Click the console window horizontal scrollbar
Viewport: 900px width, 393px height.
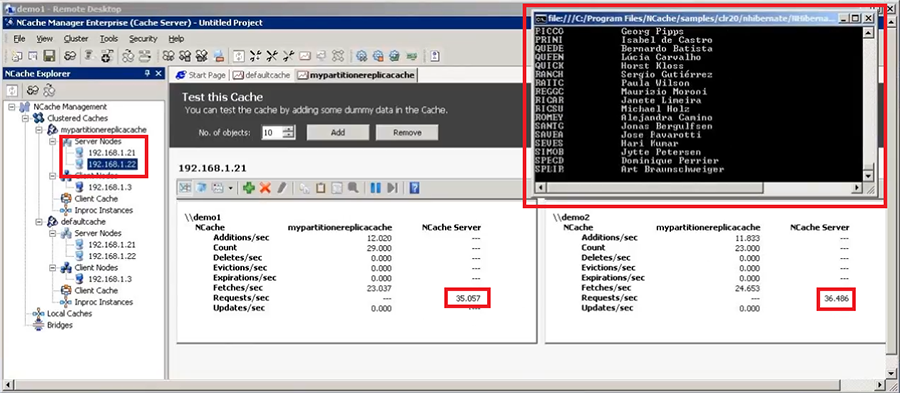699,188
